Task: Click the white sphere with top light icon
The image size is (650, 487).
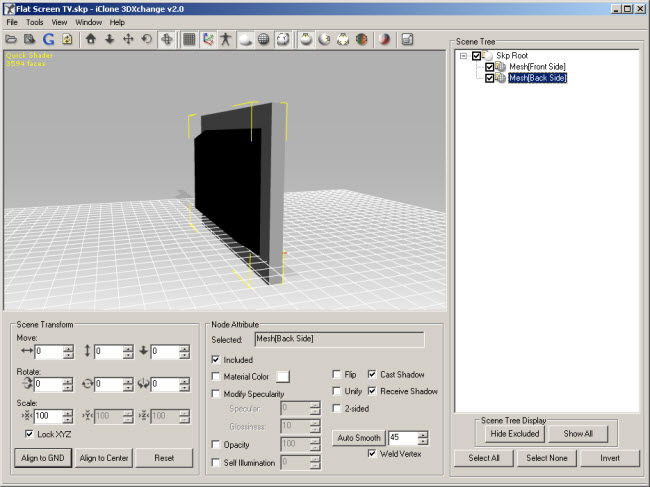Action: tap(306, 39)
